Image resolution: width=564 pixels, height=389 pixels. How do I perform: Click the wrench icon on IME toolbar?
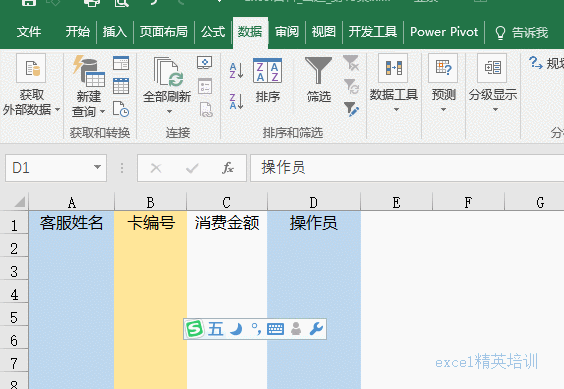point(316,329)
